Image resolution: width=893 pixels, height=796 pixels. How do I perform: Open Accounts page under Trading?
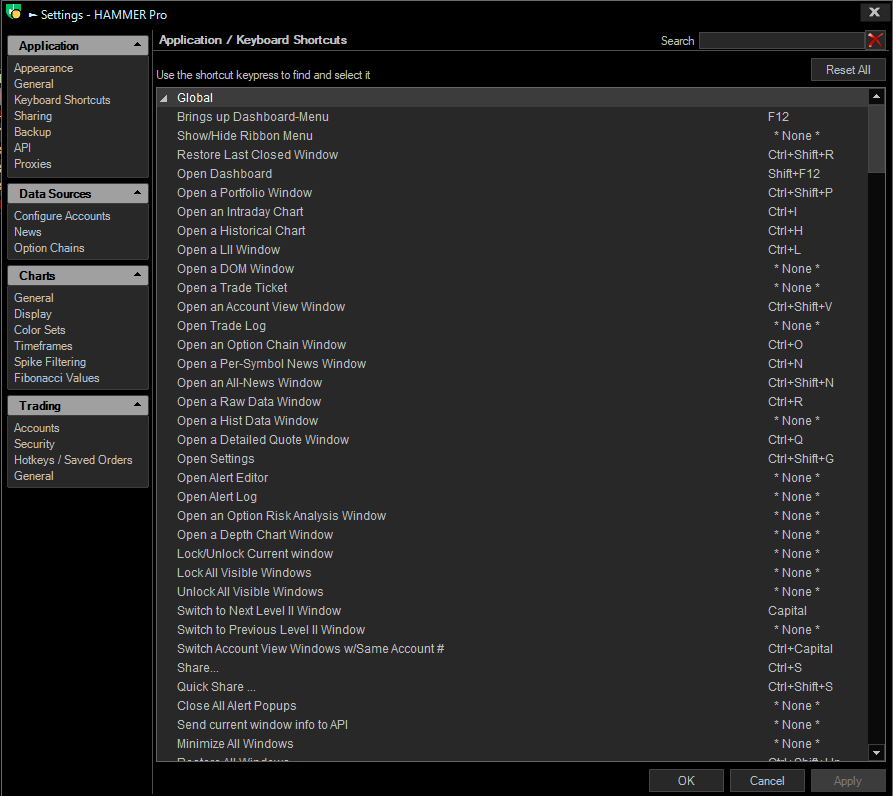tap(36, 428)
